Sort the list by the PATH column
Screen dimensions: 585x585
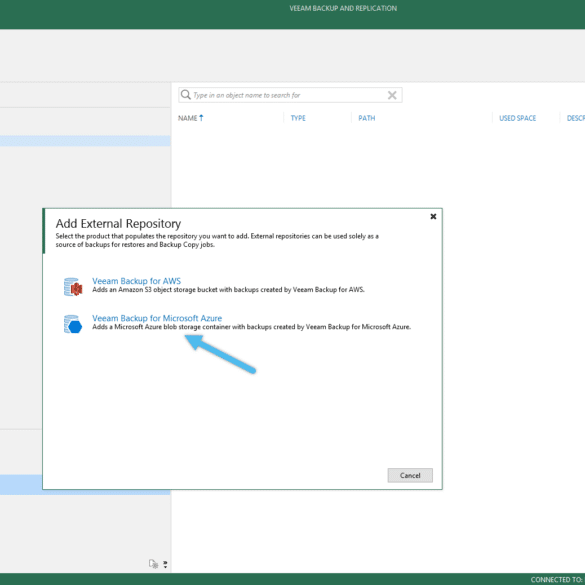tap(366, 118)
